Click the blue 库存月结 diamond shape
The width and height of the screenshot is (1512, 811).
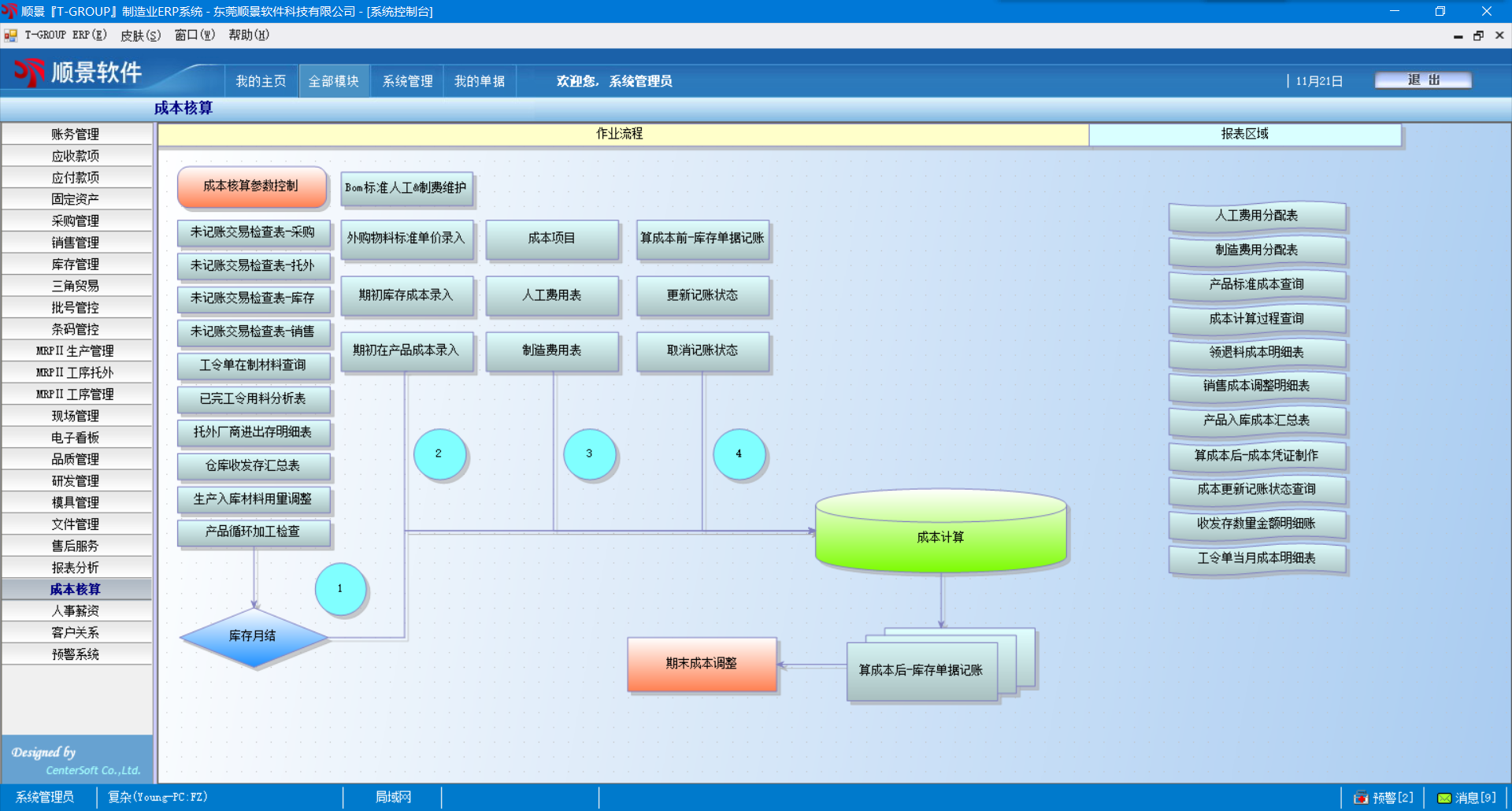pyautogui.click(x=253, y=636)
